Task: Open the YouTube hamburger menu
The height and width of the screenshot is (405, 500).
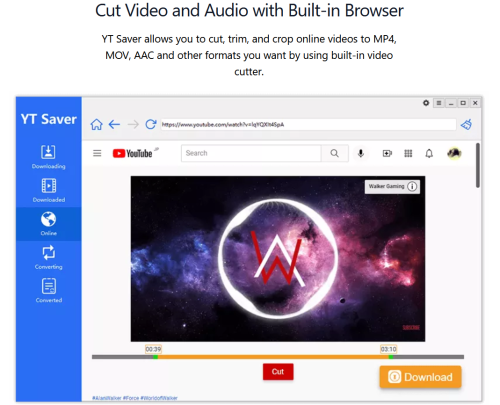Action: 97,153
